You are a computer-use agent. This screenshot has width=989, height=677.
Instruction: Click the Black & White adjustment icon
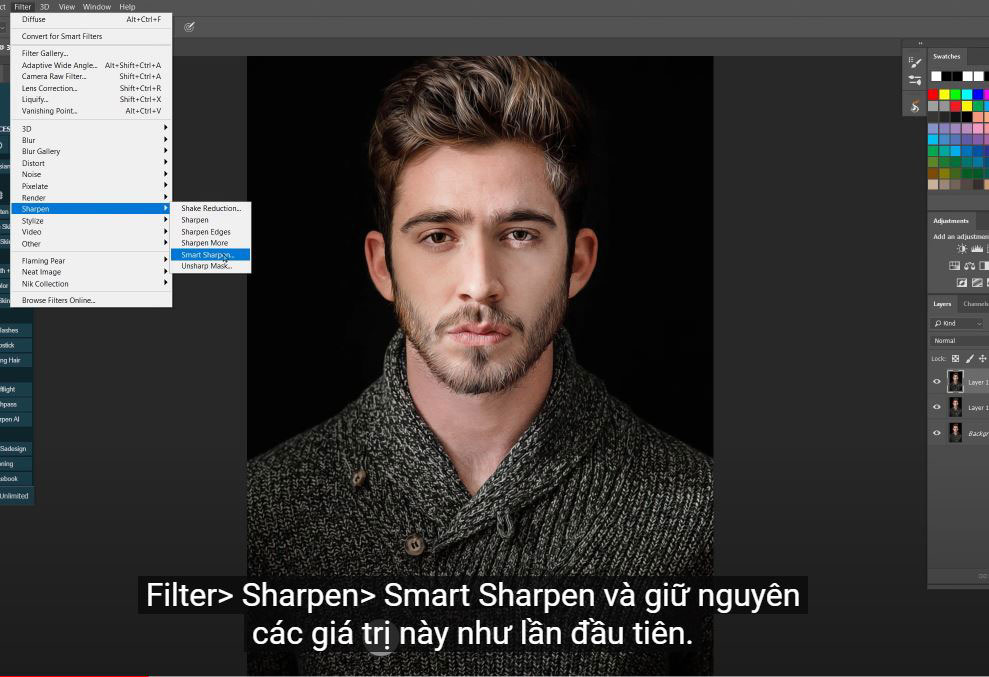click(984, 266)
